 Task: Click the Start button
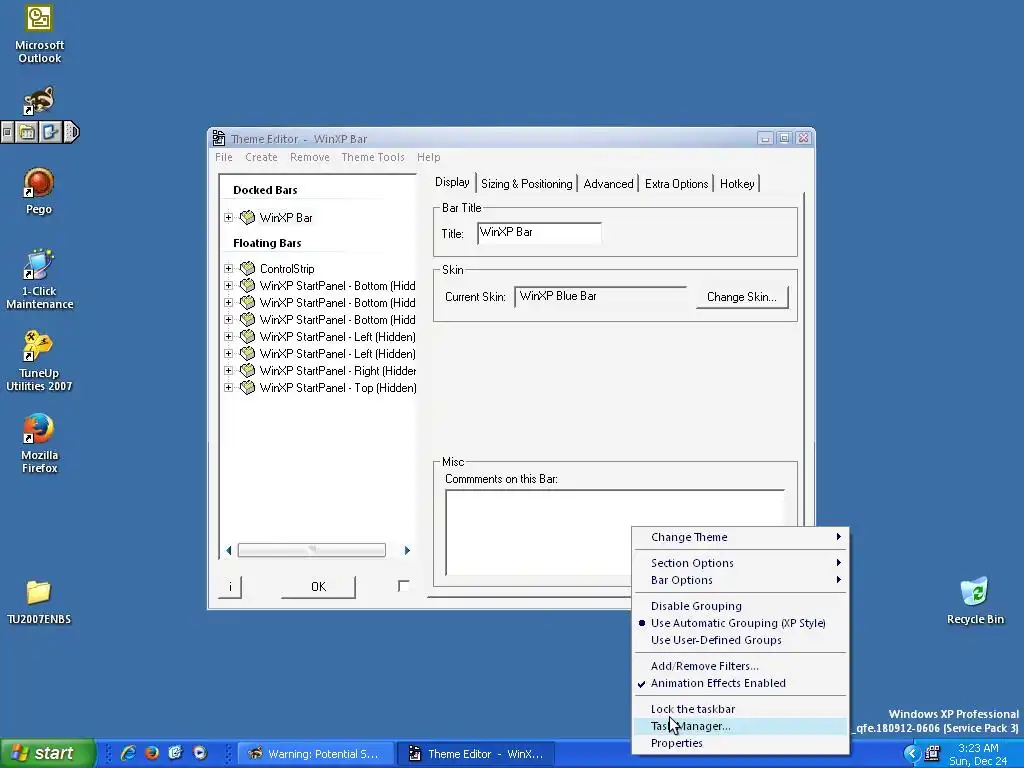47,753
